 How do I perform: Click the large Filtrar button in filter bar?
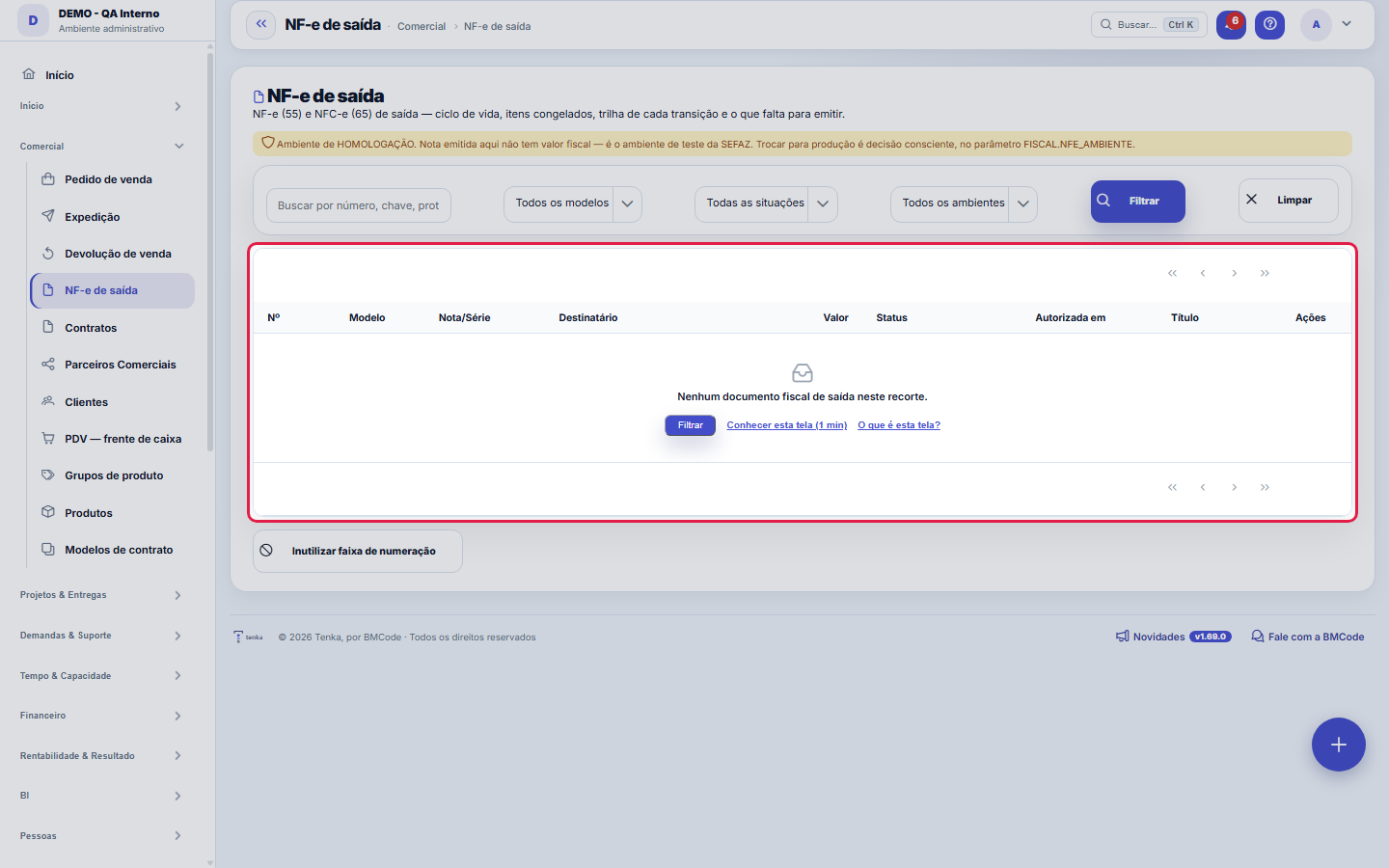pos(1138,202)
